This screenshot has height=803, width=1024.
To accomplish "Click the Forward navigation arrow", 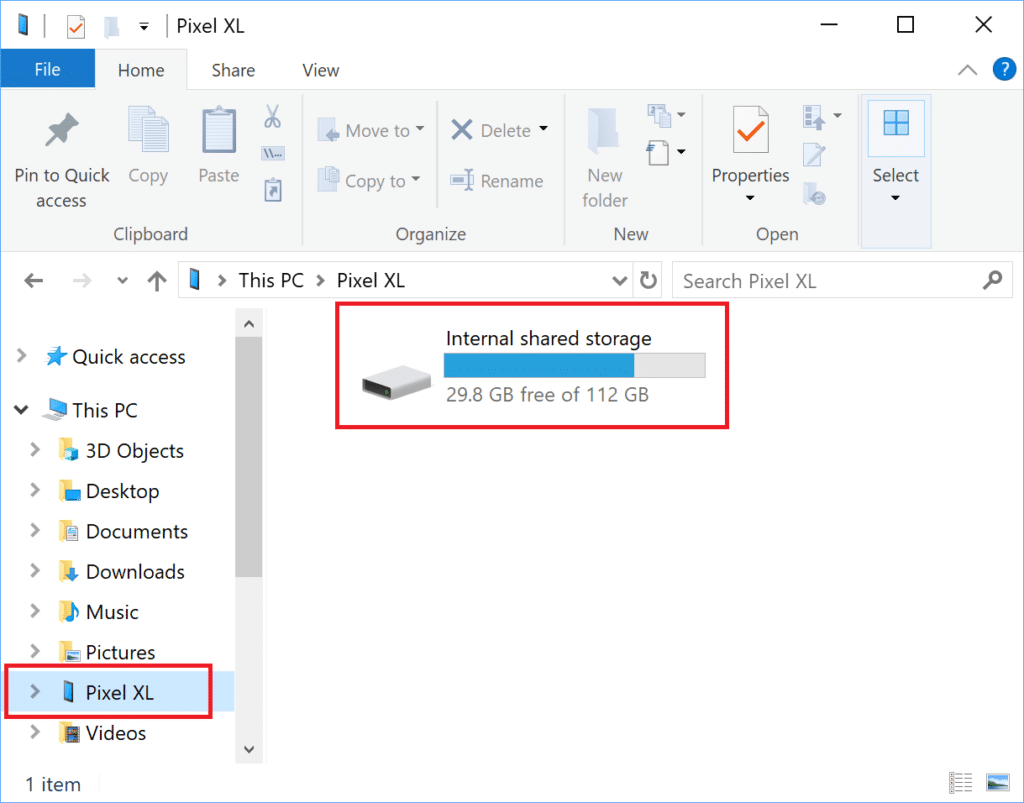I will click(x=82, y=281).
